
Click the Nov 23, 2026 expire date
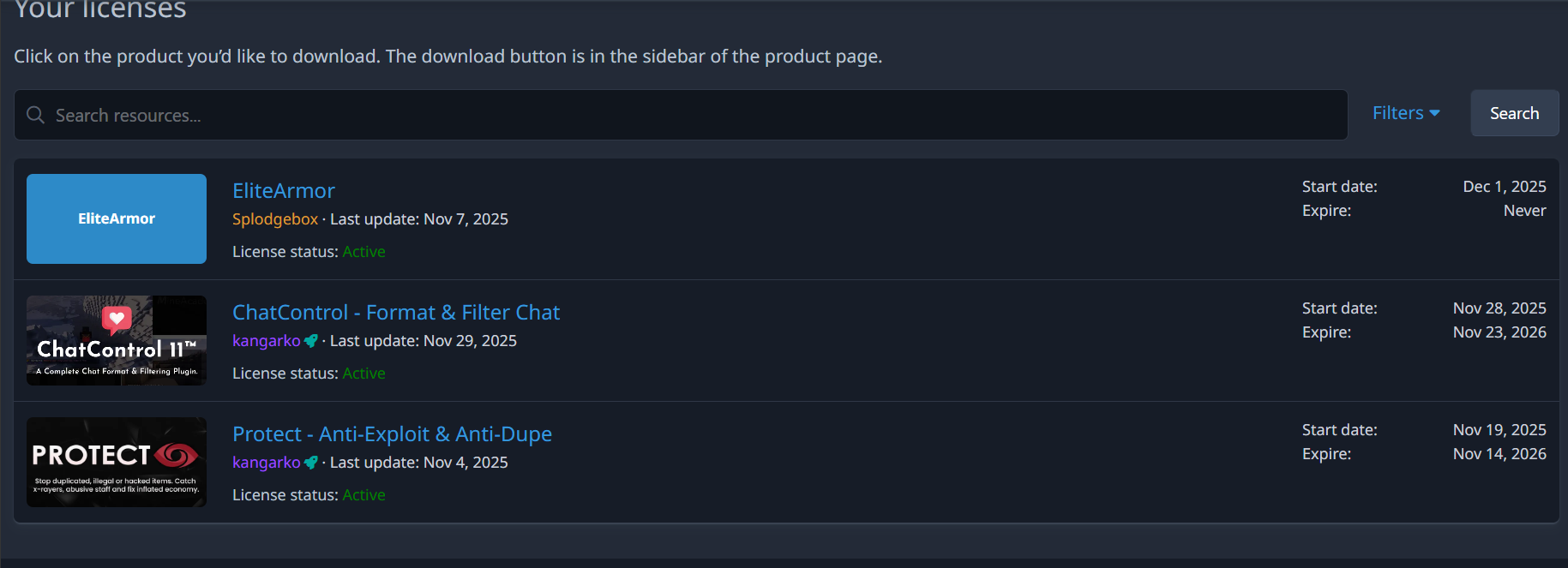tap(1499, 332)
